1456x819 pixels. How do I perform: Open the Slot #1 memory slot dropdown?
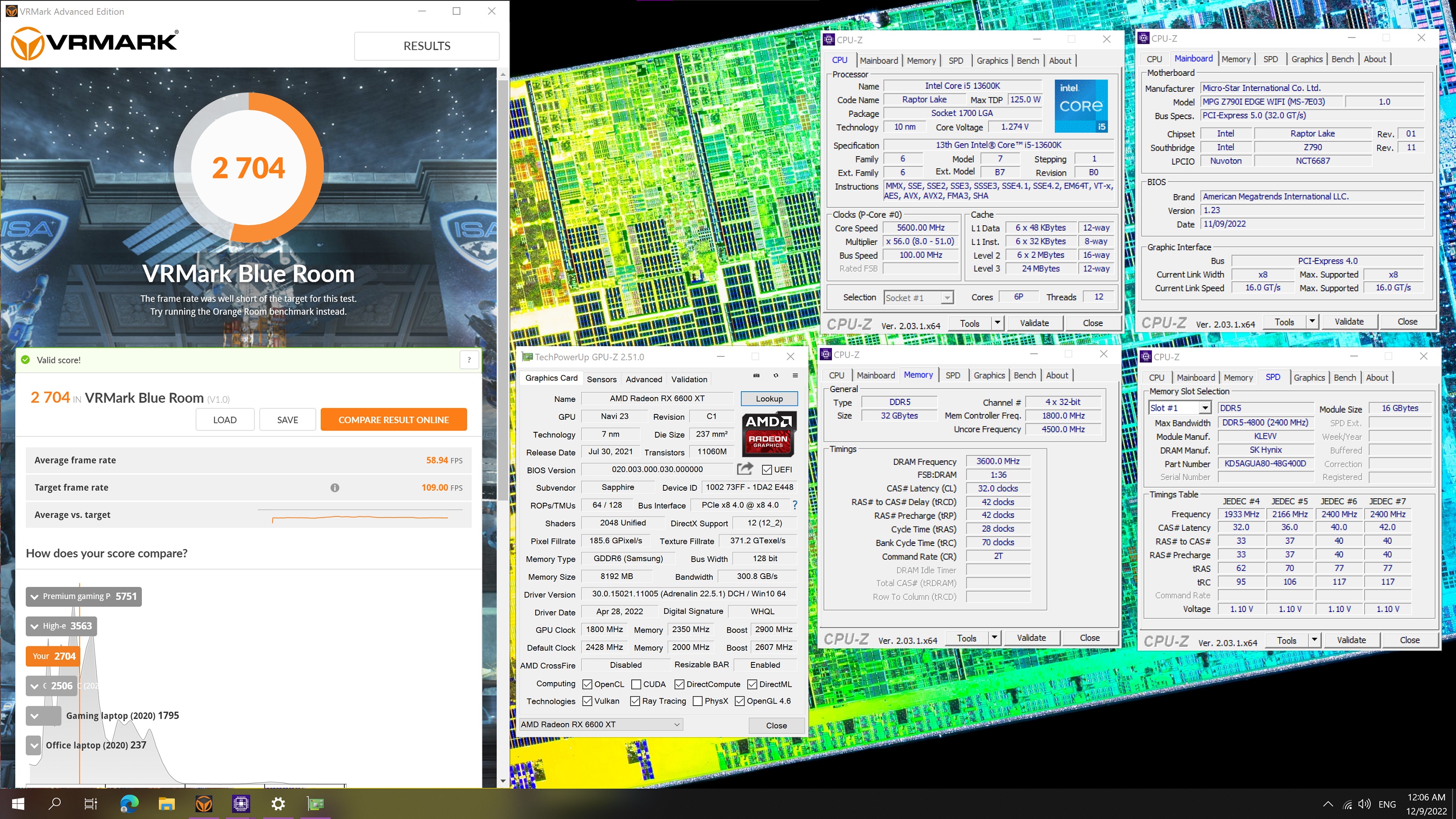[1179, 408]
